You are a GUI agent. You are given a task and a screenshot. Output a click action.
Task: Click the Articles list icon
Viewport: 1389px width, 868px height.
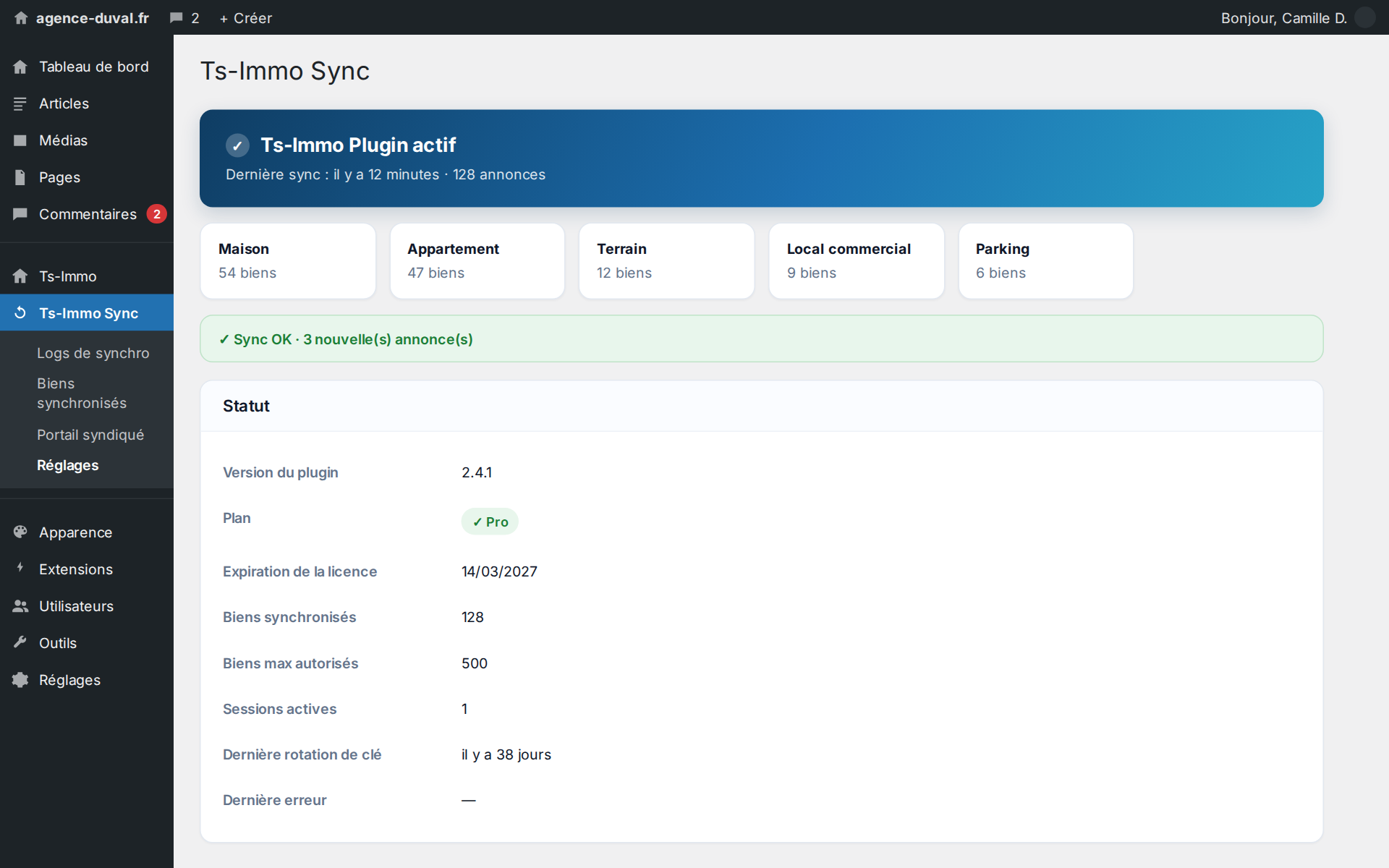point(20,103)
